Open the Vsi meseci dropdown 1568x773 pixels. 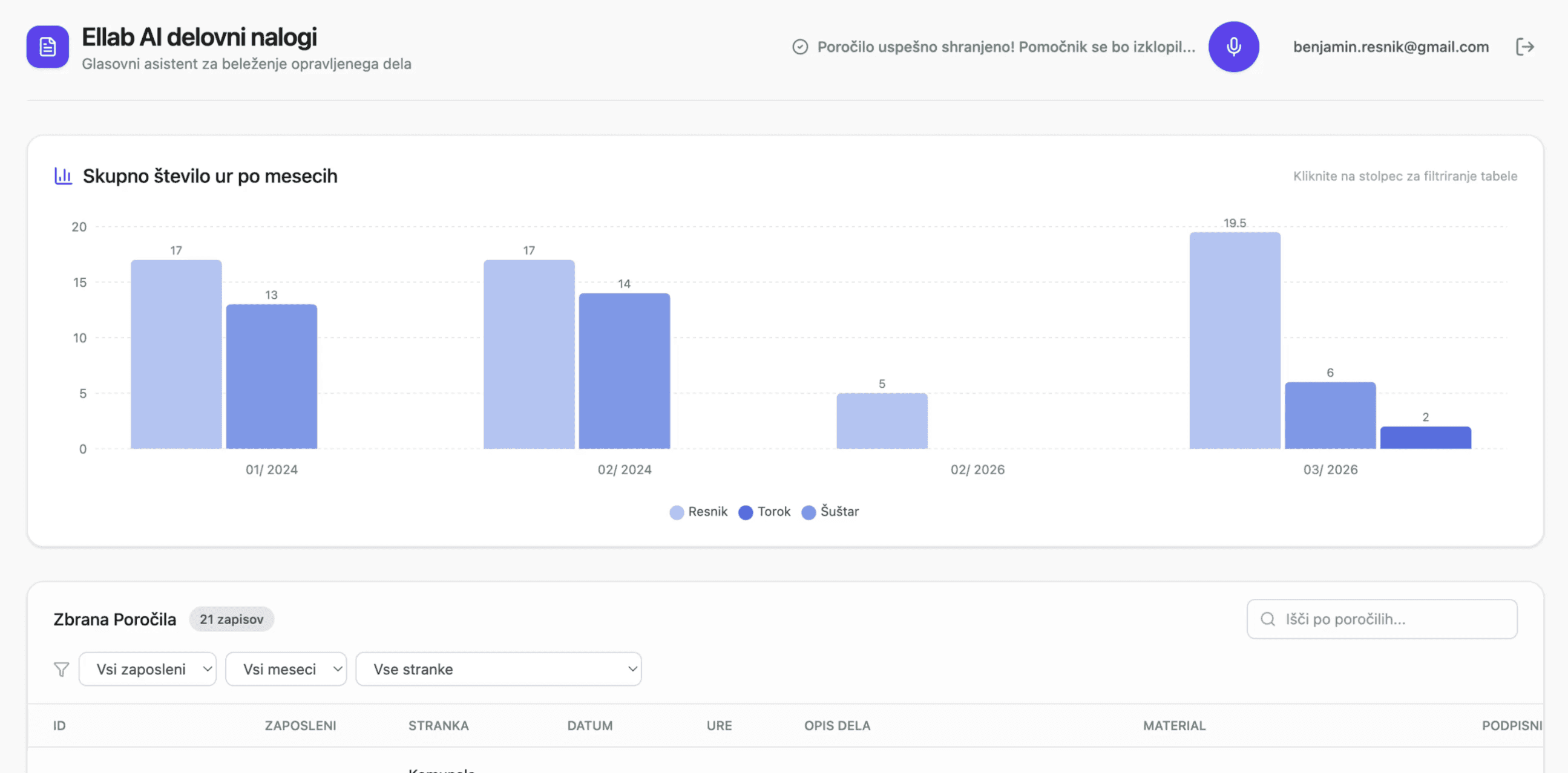click(x=286, y=669)
